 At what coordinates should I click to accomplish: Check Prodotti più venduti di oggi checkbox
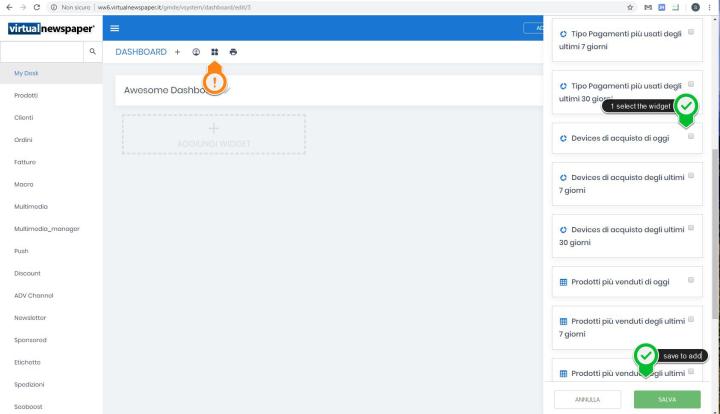coord(691,280)
